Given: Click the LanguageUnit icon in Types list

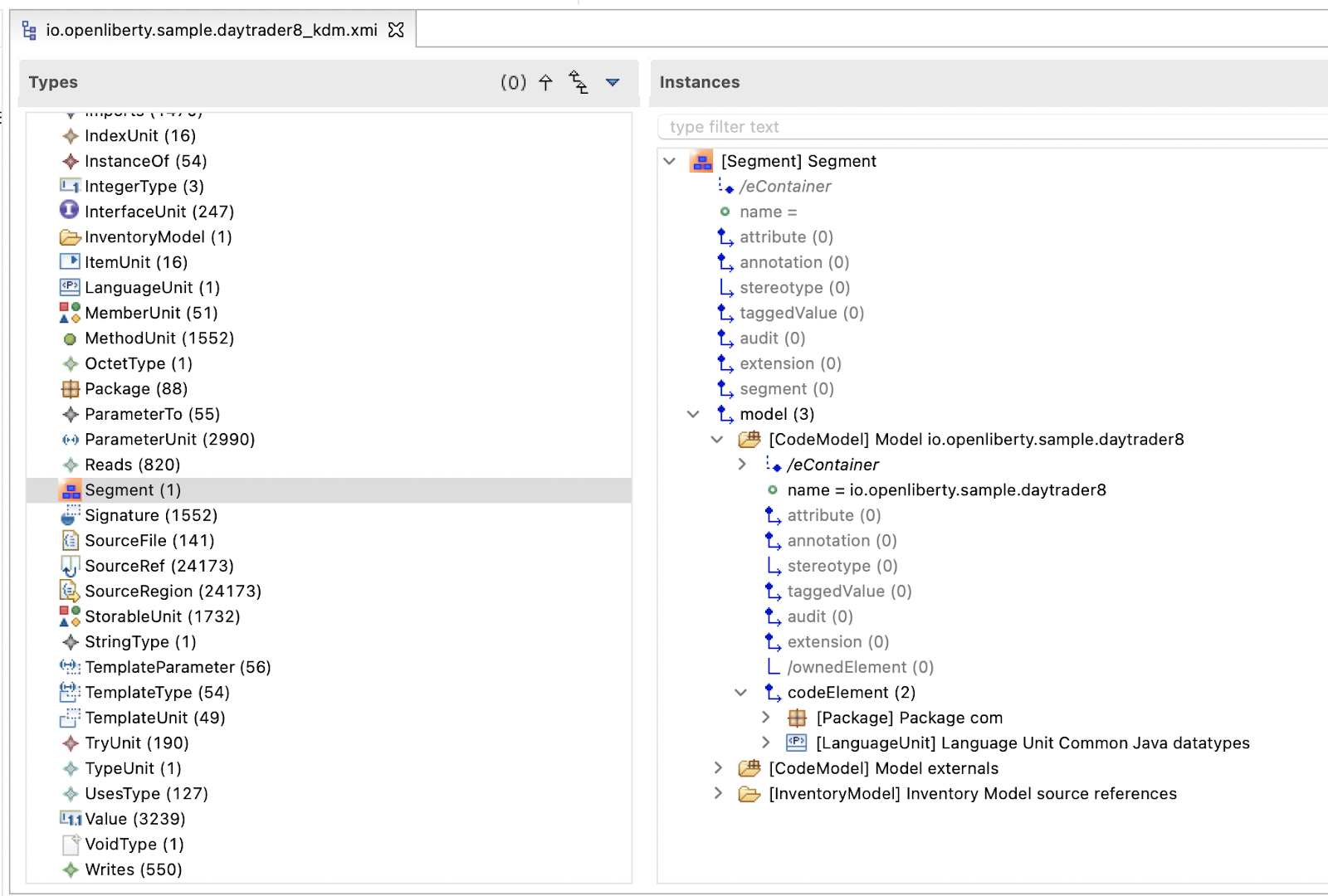Looking at the screenshot, I should (70, 288).
